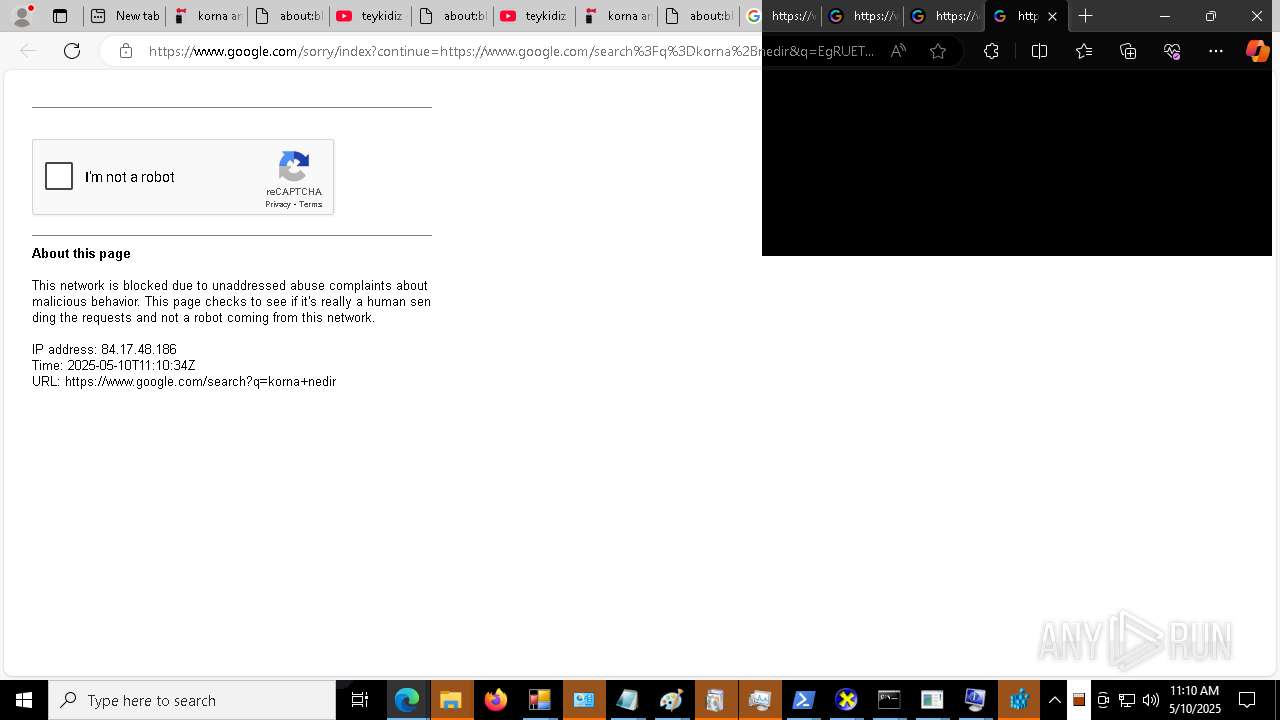Viewport: 1280px width, 720px height.
Task: Open the Collections panel
Action: (1128, 51)
